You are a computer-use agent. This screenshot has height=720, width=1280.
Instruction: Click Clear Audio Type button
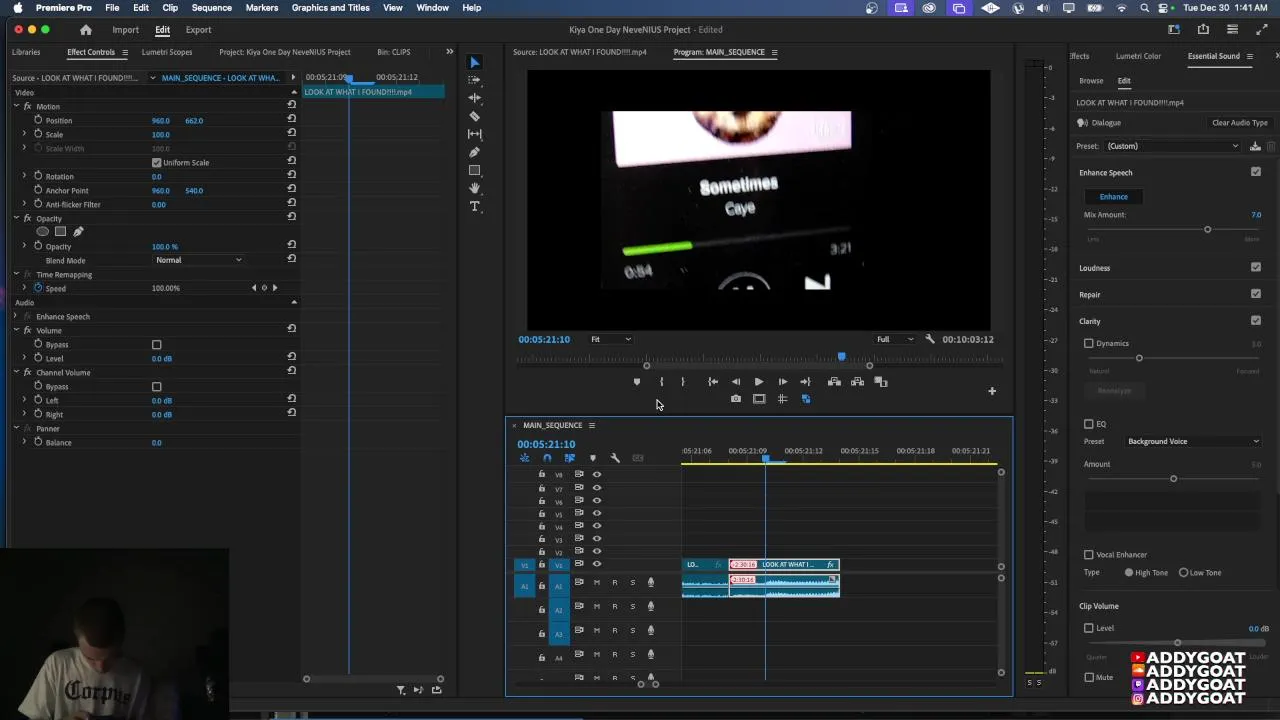coord(1239,123)
